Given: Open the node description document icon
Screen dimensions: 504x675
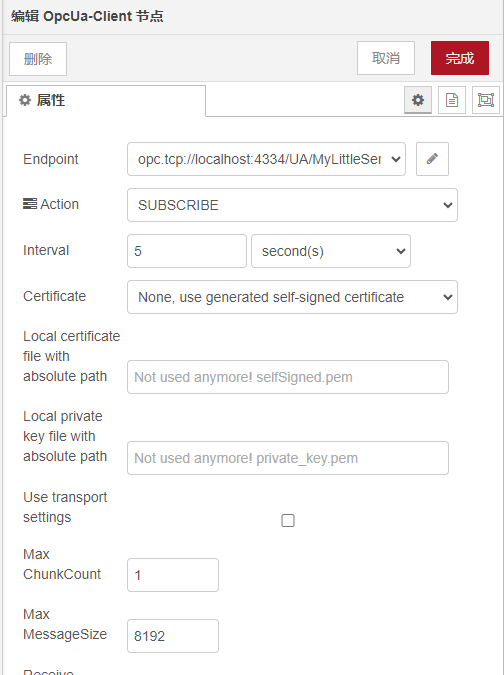Looking at the screenshot, I should (x=451, y=100).
